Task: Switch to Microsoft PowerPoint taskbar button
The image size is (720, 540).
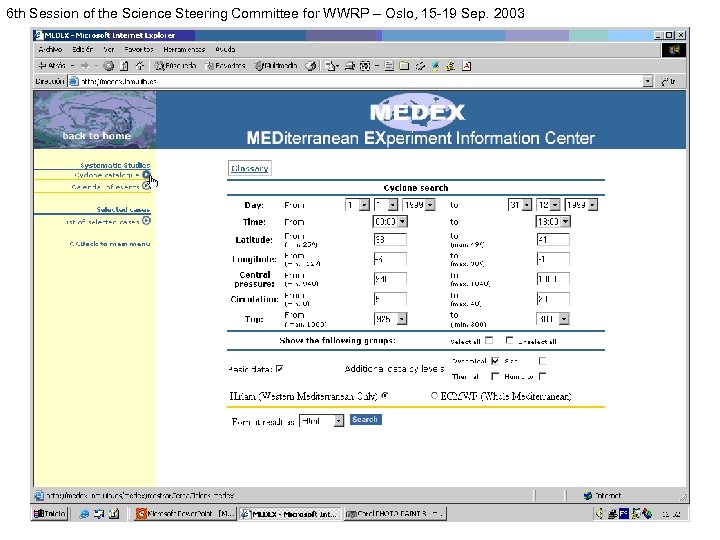Action: pos(186,513)
